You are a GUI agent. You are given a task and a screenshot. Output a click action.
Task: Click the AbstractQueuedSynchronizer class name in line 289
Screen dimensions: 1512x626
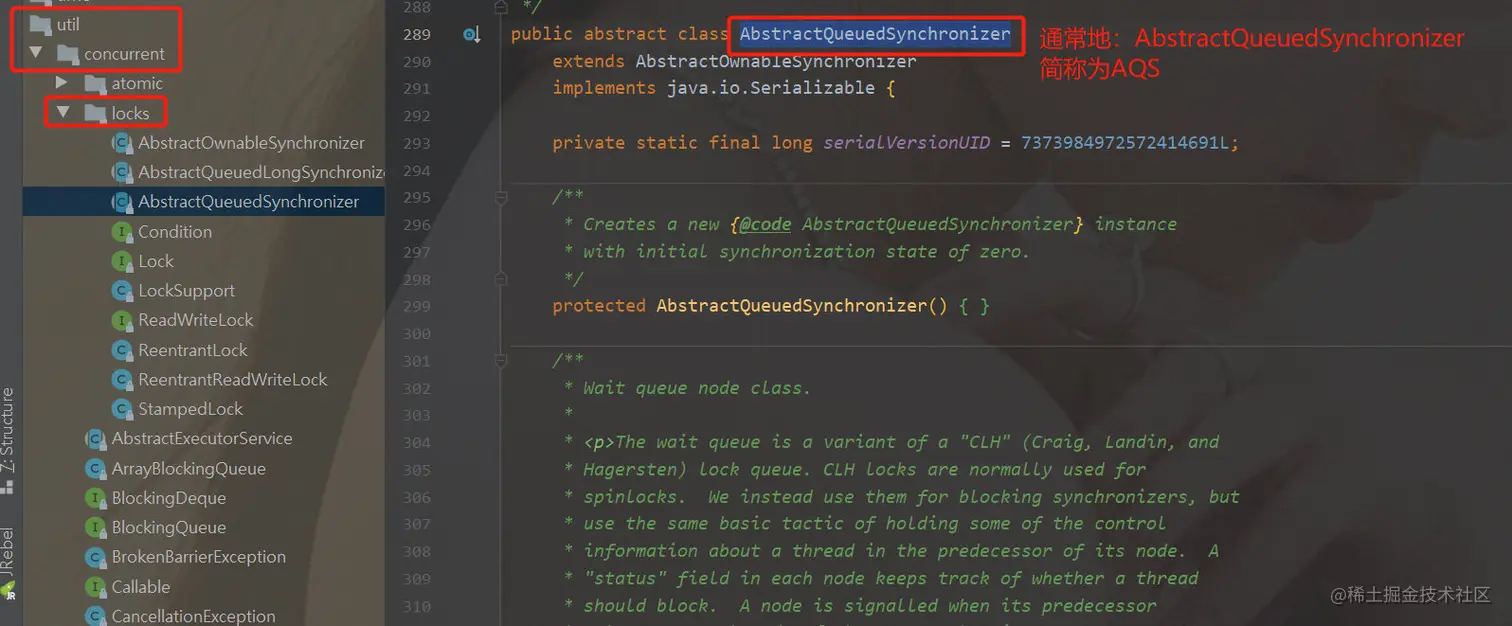875,34
